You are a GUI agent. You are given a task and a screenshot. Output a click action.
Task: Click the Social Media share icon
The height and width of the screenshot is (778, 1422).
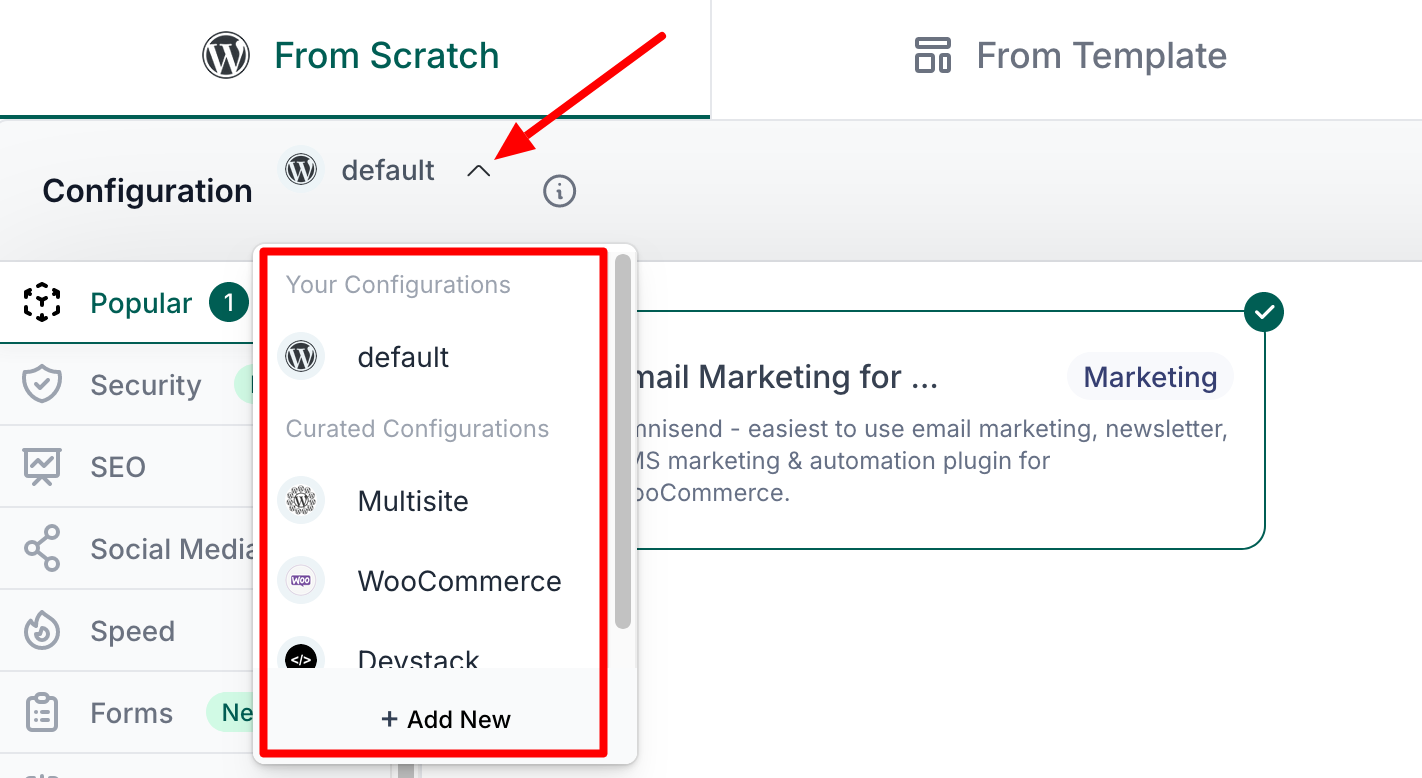[42, 549]
